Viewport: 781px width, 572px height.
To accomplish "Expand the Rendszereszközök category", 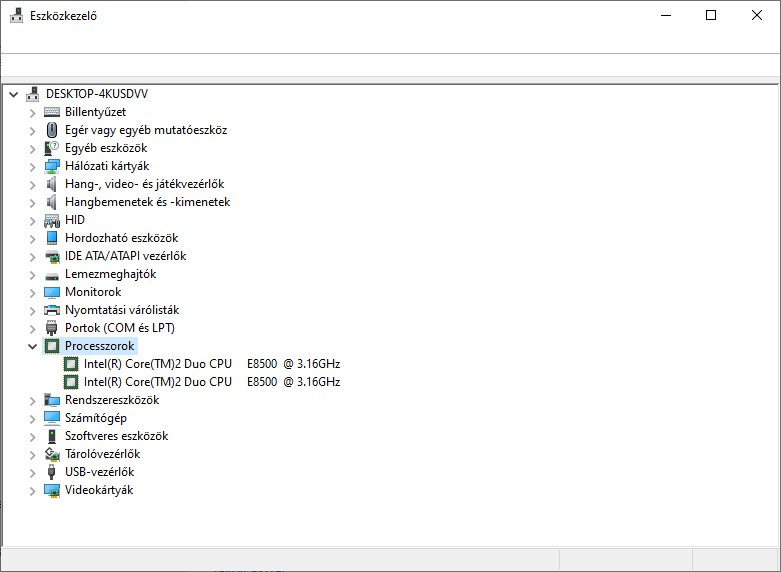I will (x=33, y=400).
